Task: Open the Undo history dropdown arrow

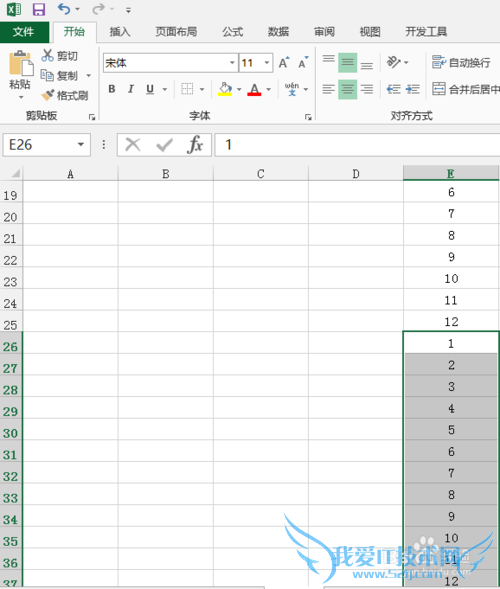Action: click(x=77, y=9)
